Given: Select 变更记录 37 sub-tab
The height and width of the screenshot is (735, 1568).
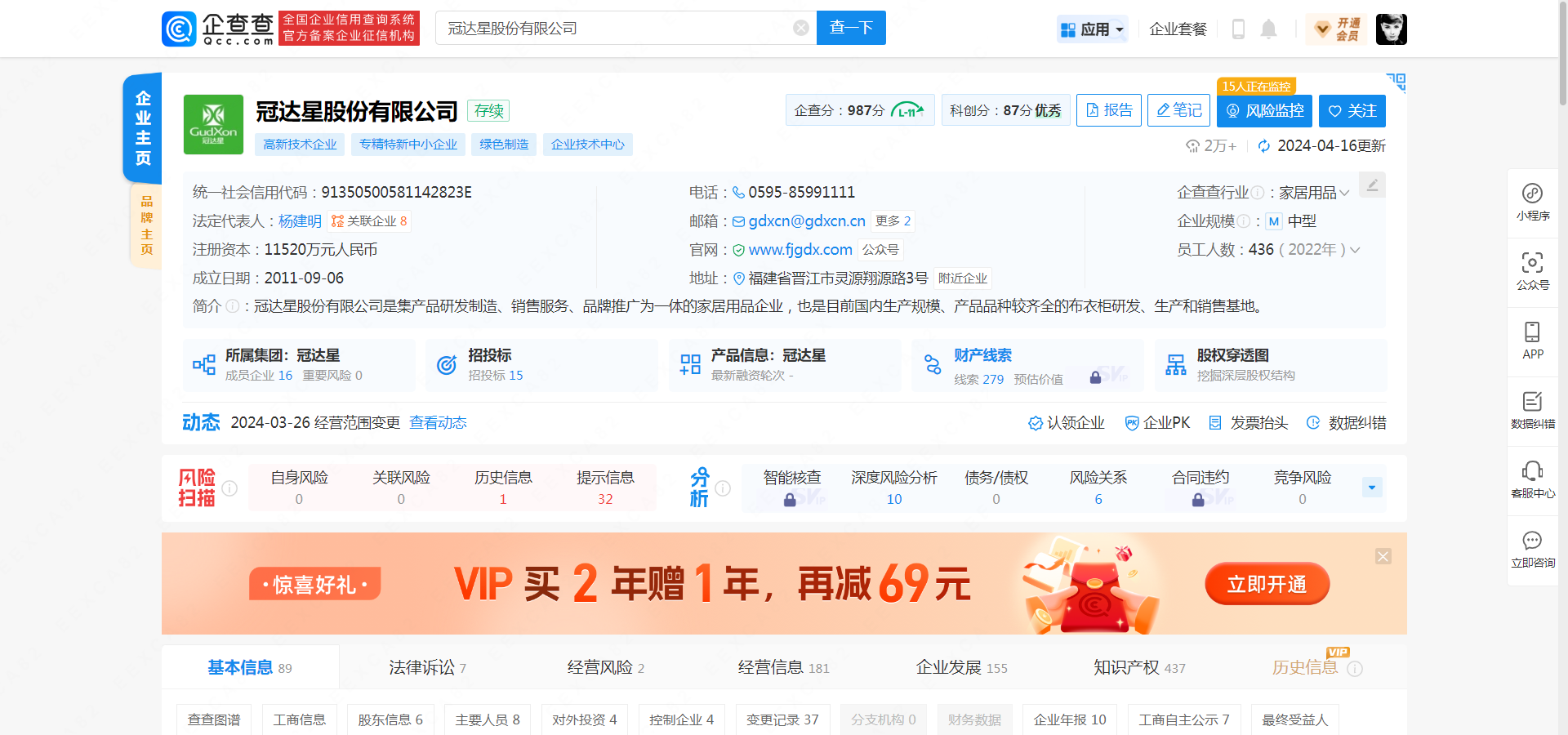Looking at the screenshot, I should (782, 719).
